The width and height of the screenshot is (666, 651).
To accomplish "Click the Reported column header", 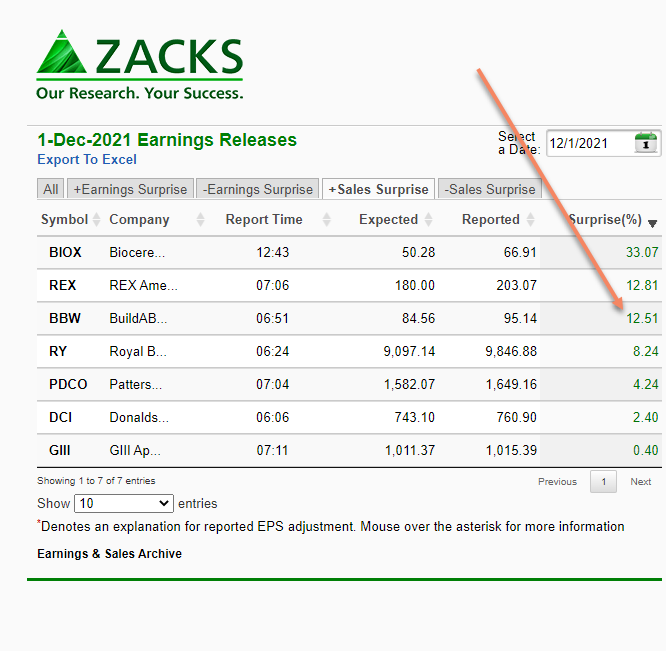I will pos(491,220).
